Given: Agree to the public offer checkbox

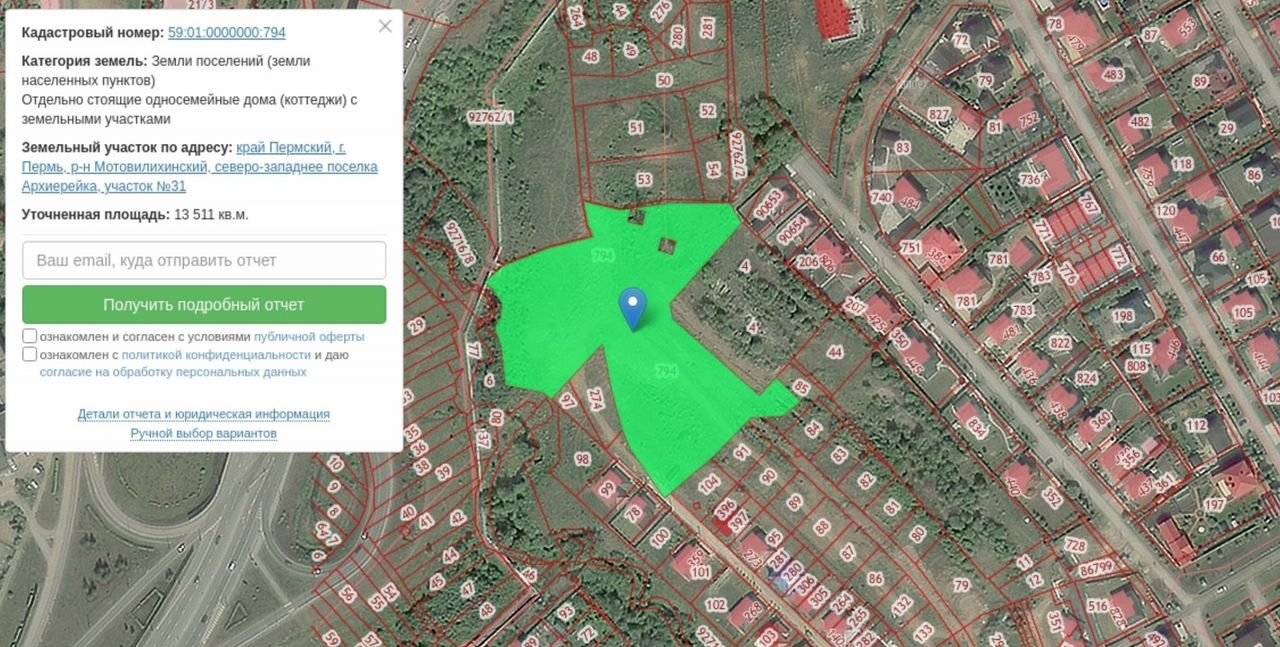Looking at the screenshot, I should [x=30, y=336].
